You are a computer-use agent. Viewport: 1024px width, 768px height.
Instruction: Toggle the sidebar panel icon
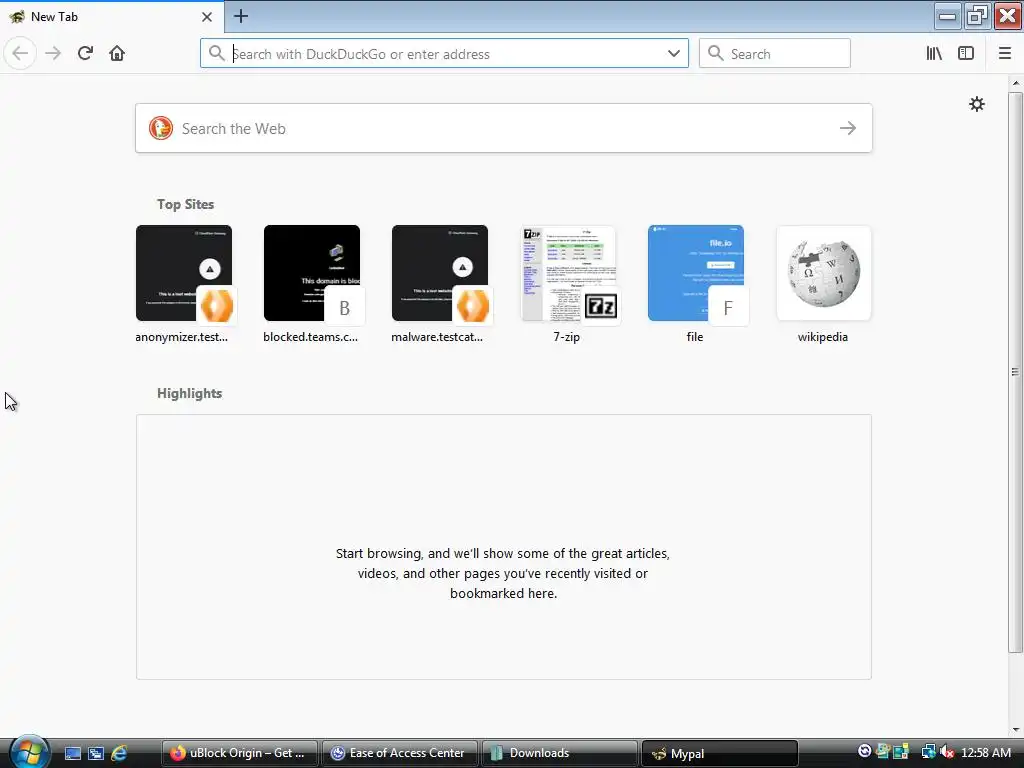[x=966, y=54]
